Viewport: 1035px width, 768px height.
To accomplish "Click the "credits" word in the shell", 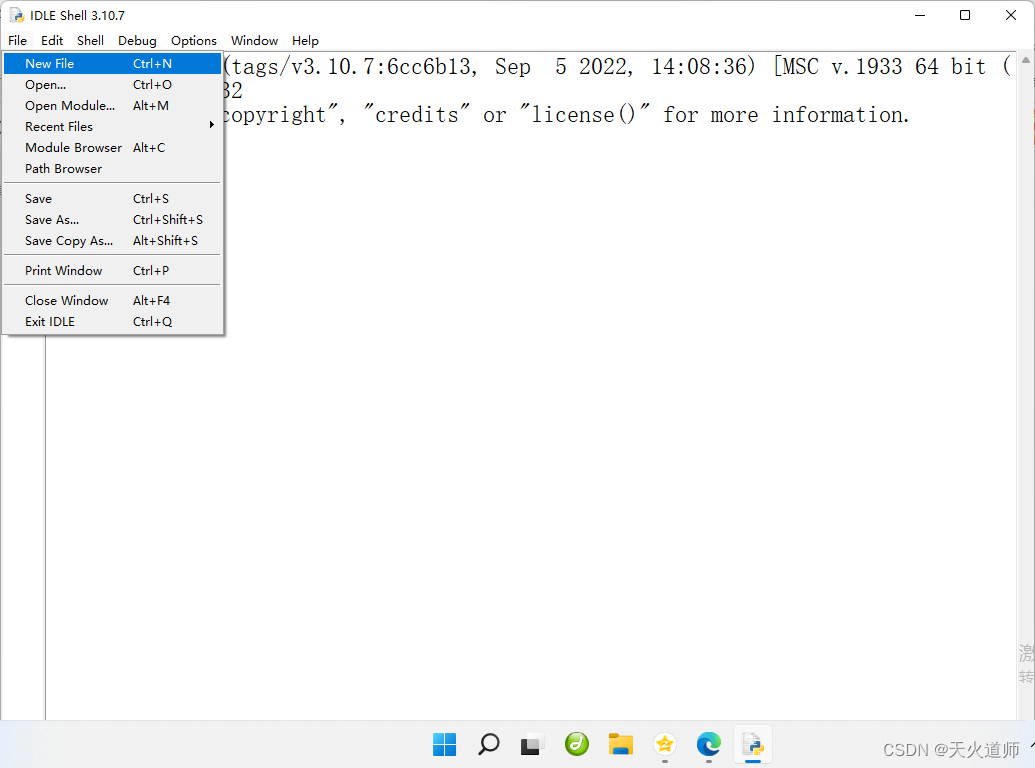I will tap(417, 115).
